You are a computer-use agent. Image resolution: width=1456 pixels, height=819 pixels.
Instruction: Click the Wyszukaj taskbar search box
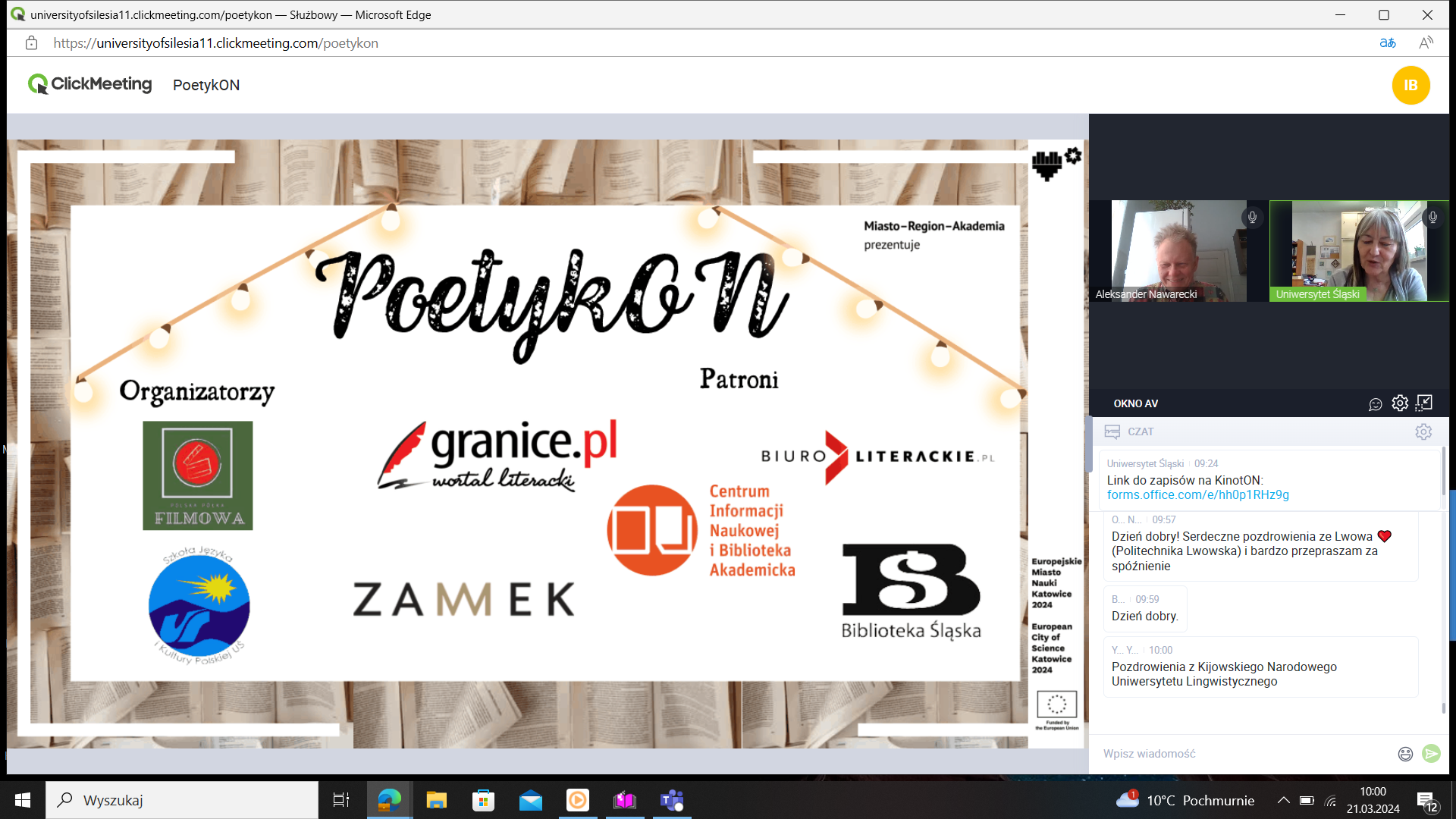pyautogui.click(x=182, y=800)
